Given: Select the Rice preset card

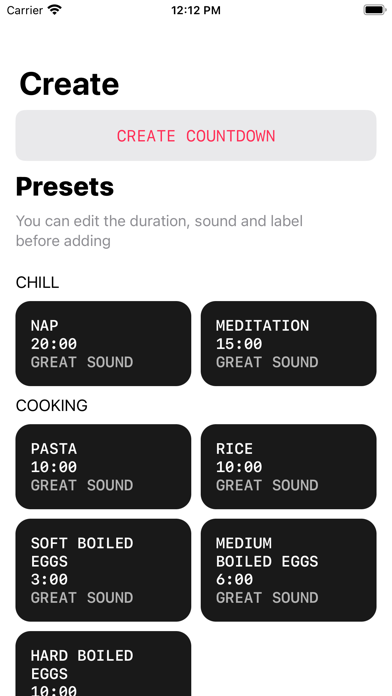Looking at the screenshot, I should tap(289, 467).
